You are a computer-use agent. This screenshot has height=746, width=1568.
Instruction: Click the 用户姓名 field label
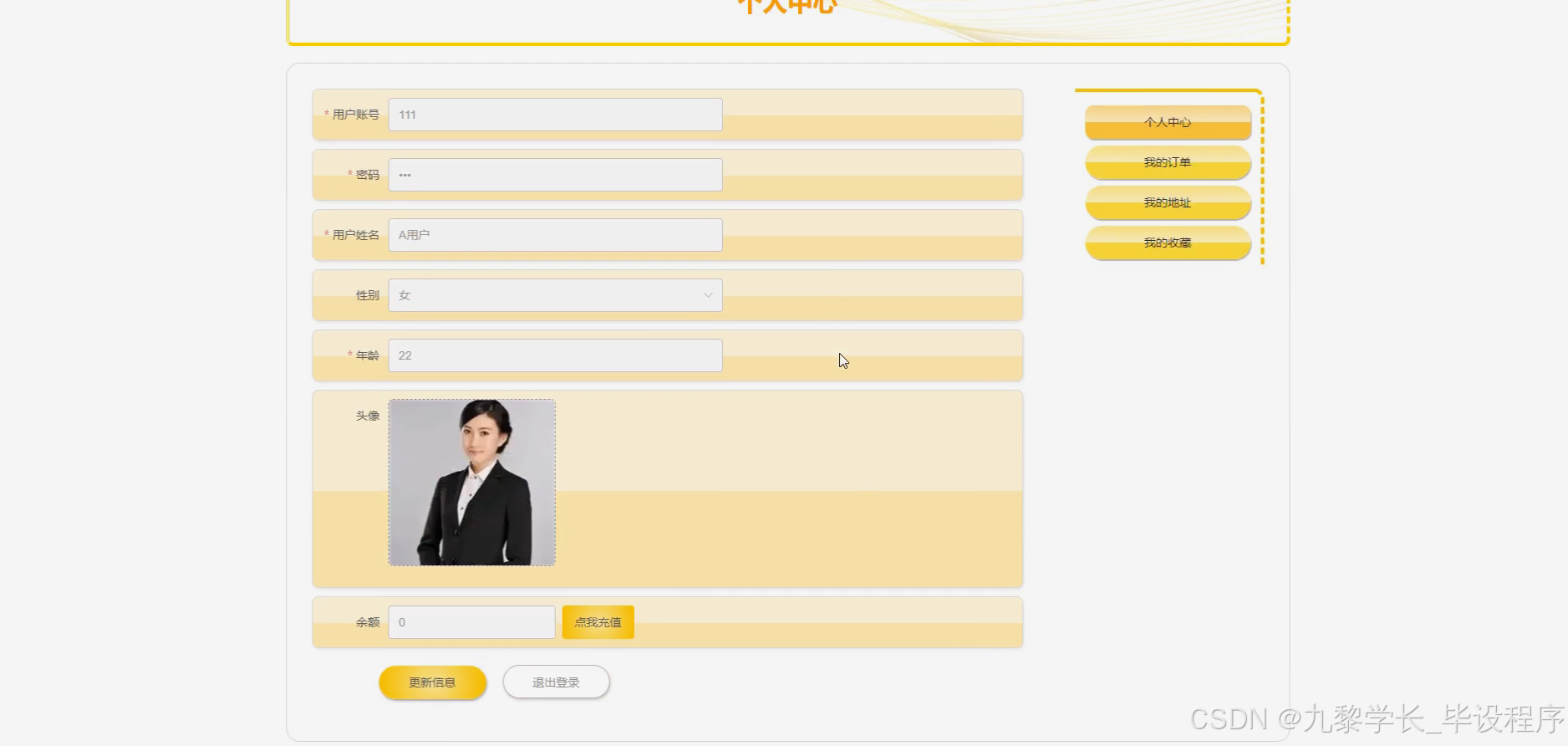tap(355, 235)
